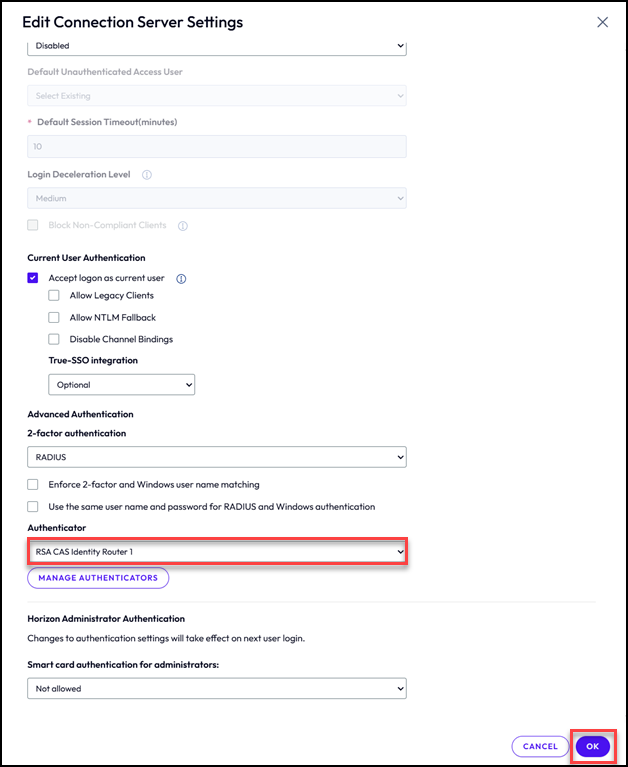Click info icon beside Accept logon as current user
The height and width of the screenshot is (767, 628).
click(x=182, y=279)
